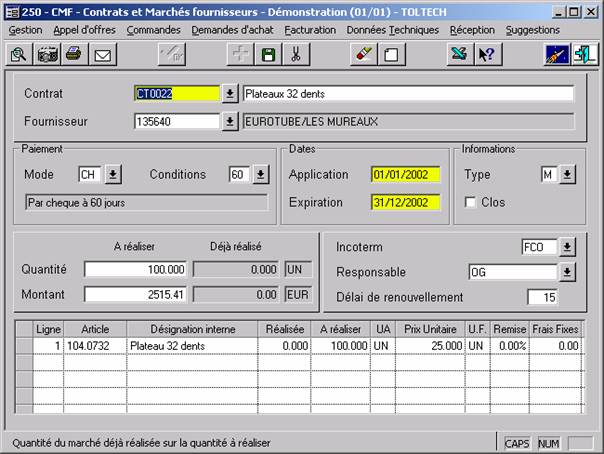The width and height of the screenshot is (604, 454).
Task: Click the Quantité à réaliser field
Action: pos(135,269)
